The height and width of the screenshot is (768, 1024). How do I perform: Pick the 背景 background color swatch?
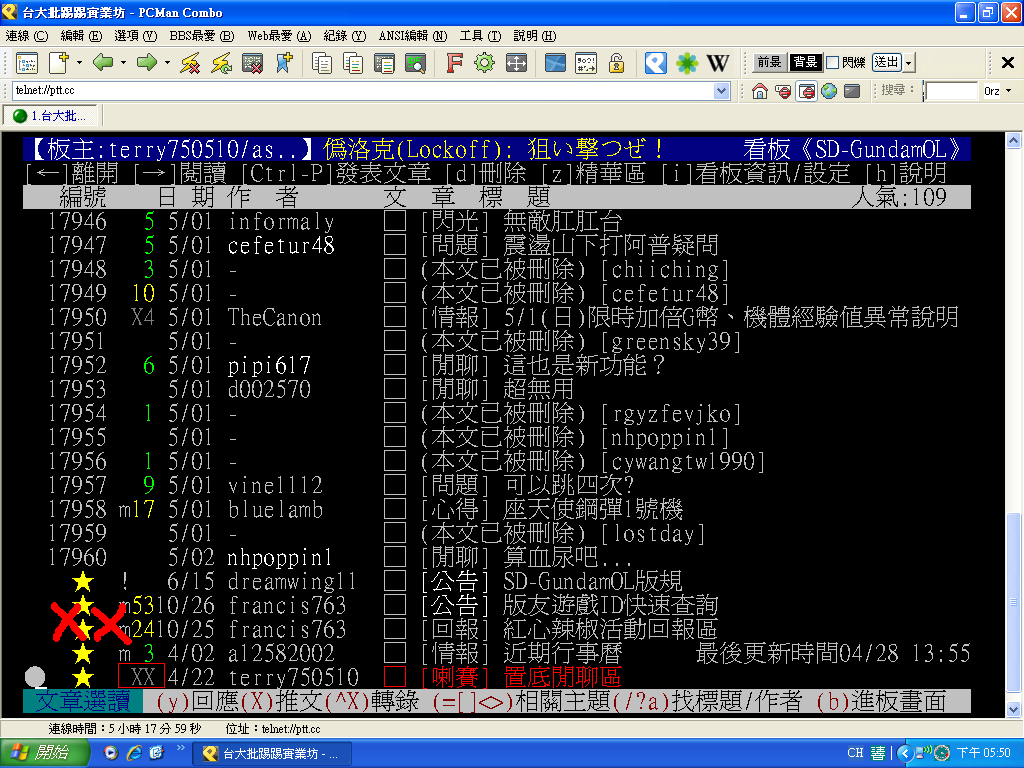(805, 62)
